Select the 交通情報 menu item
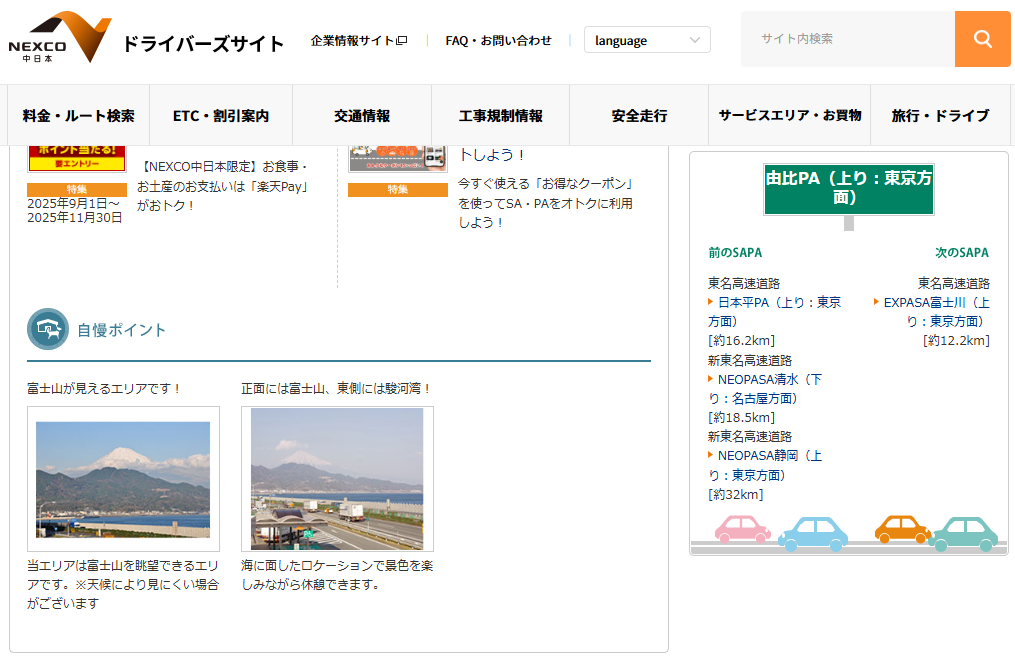This screenshot has width=1015, height=660. [362, 116]
